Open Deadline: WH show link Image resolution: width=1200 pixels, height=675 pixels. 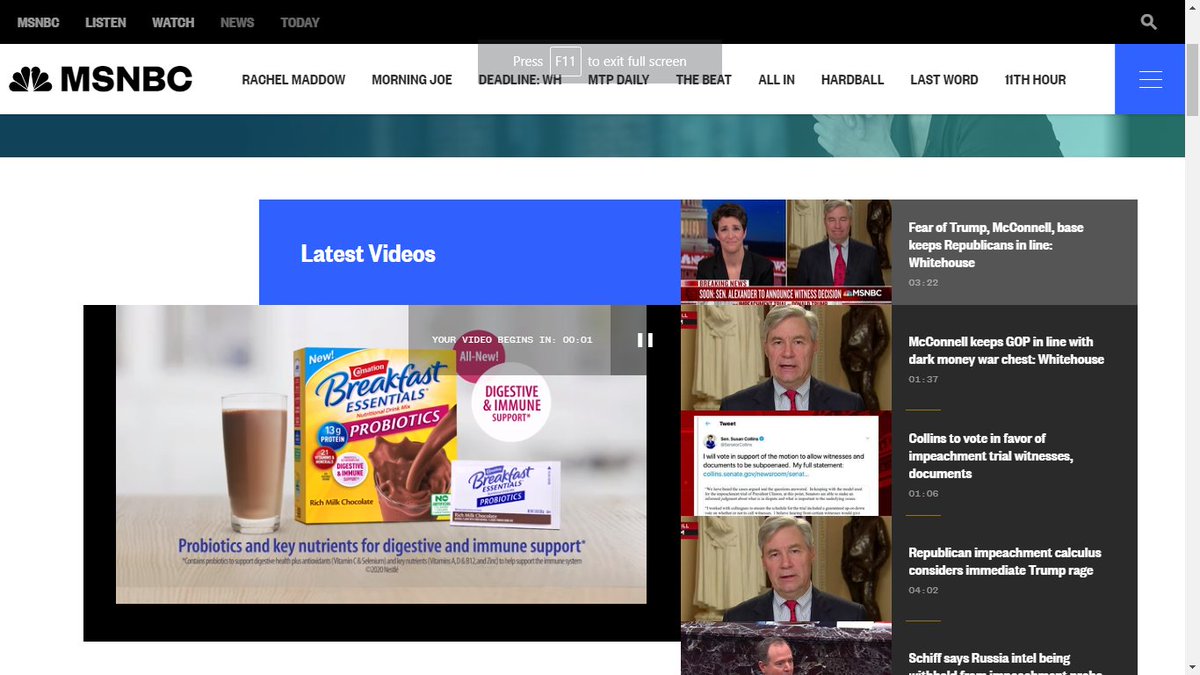(x=520, y=79)
